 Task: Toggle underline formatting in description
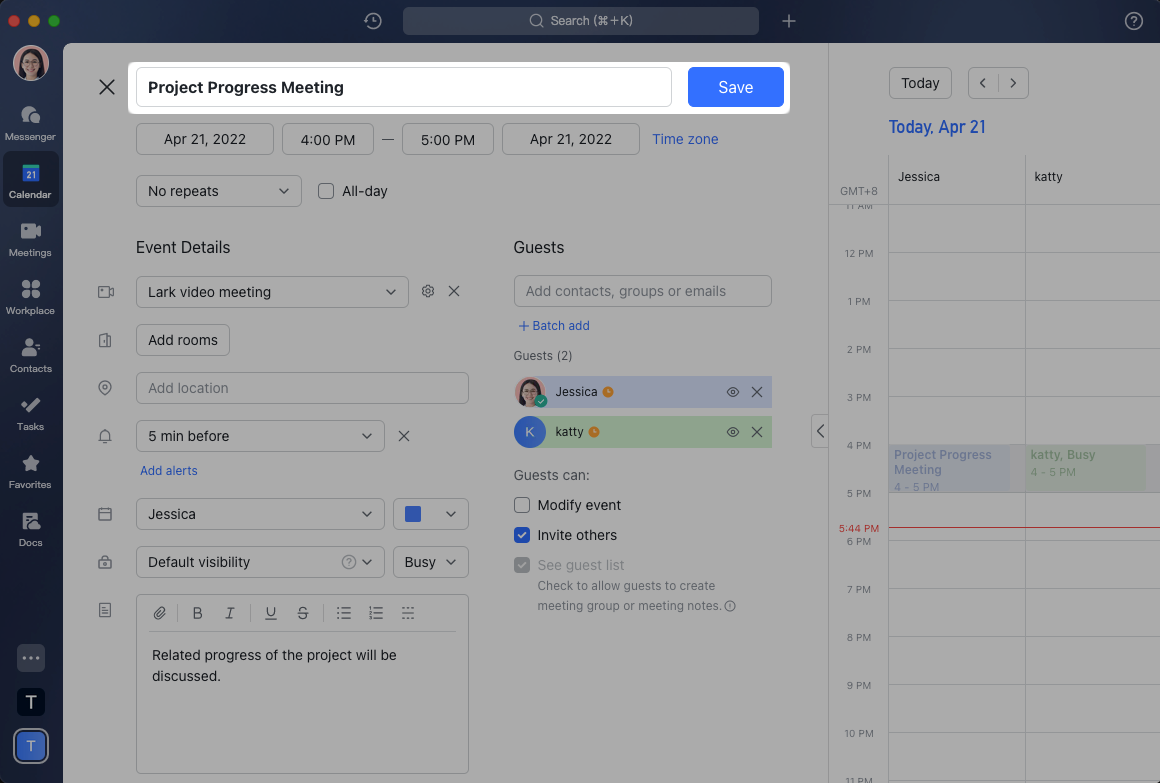[x=270, y=613]
